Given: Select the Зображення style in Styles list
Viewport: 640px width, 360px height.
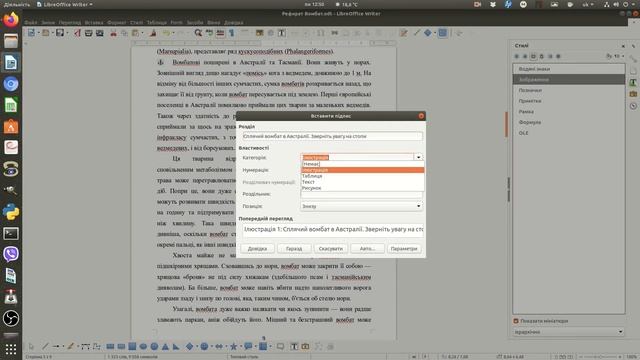Looking at the screenshot, I should [x=569, y=80].
